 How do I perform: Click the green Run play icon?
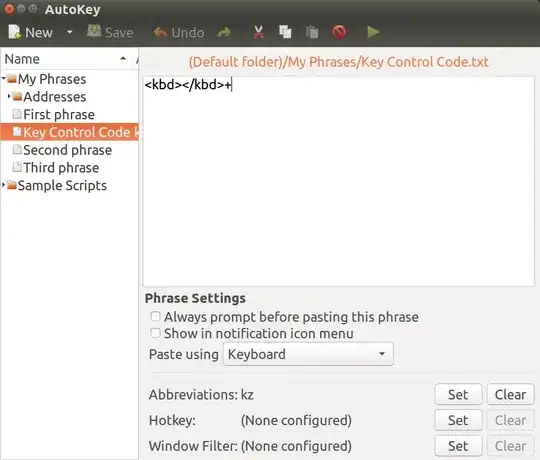[x=373, y=32]
